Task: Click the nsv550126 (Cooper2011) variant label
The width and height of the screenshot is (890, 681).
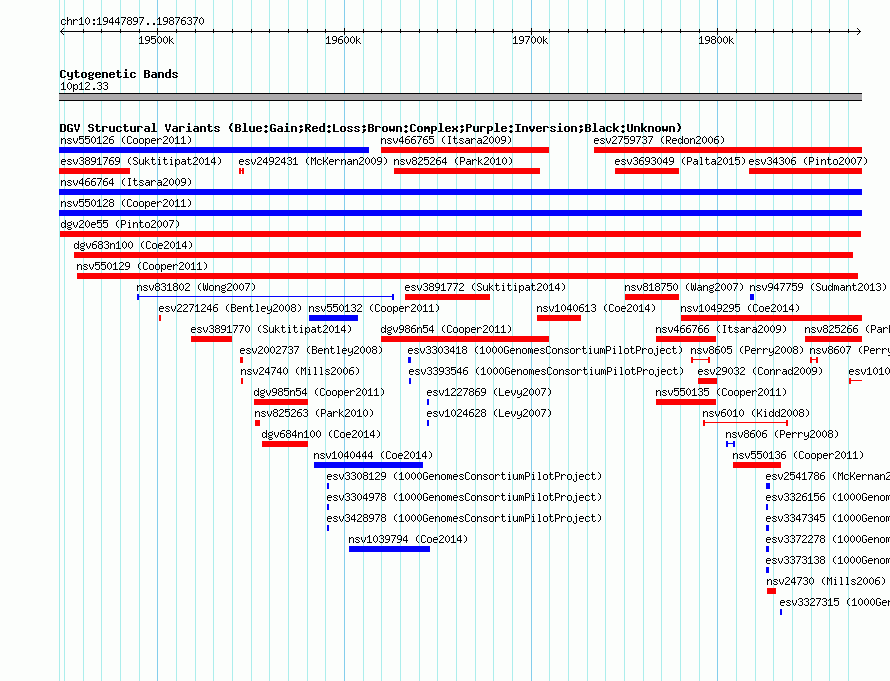Action: point(126,140)
